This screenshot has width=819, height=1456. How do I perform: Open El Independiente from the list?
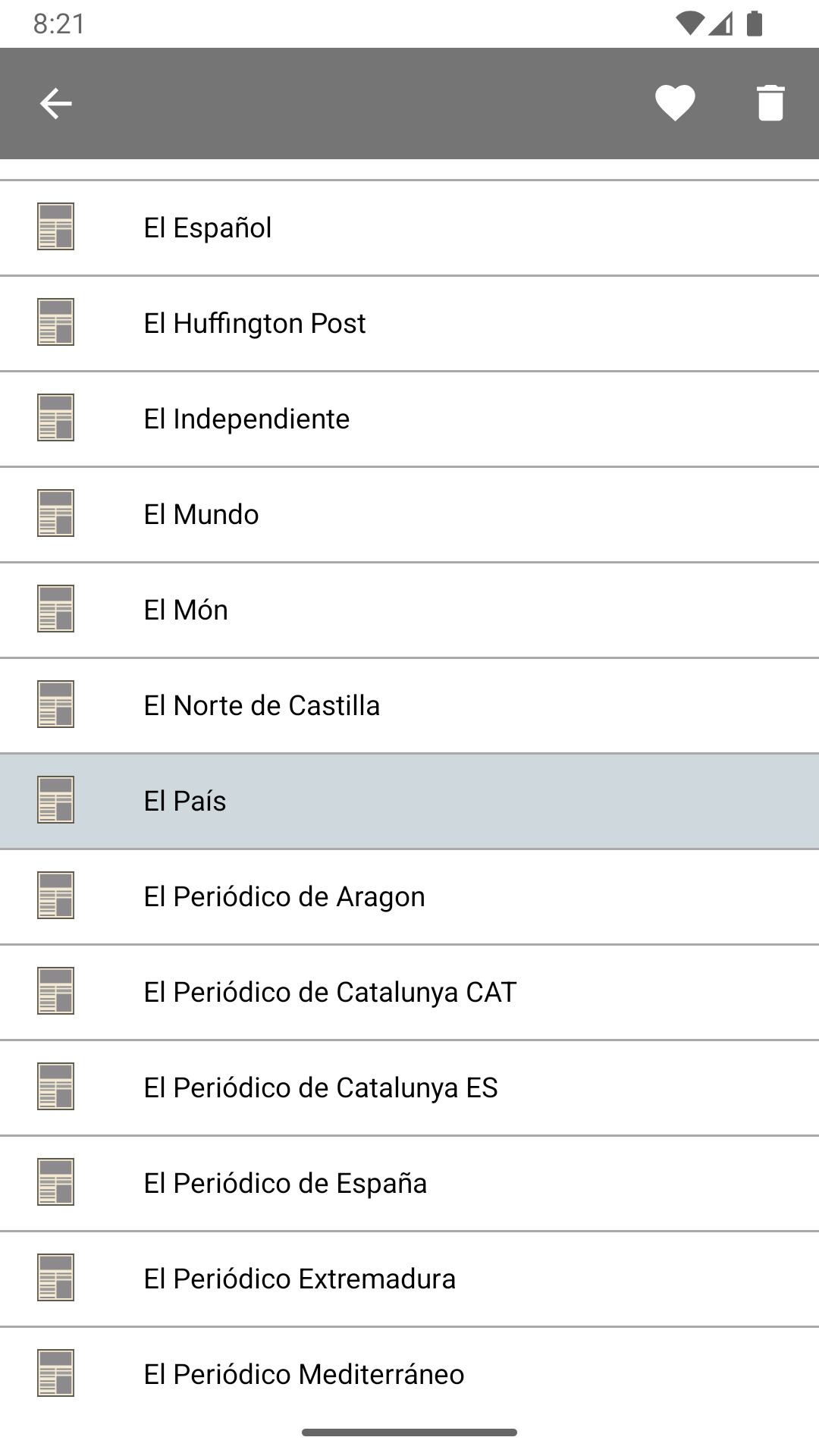pyautogui.click(x=246, y=419)
